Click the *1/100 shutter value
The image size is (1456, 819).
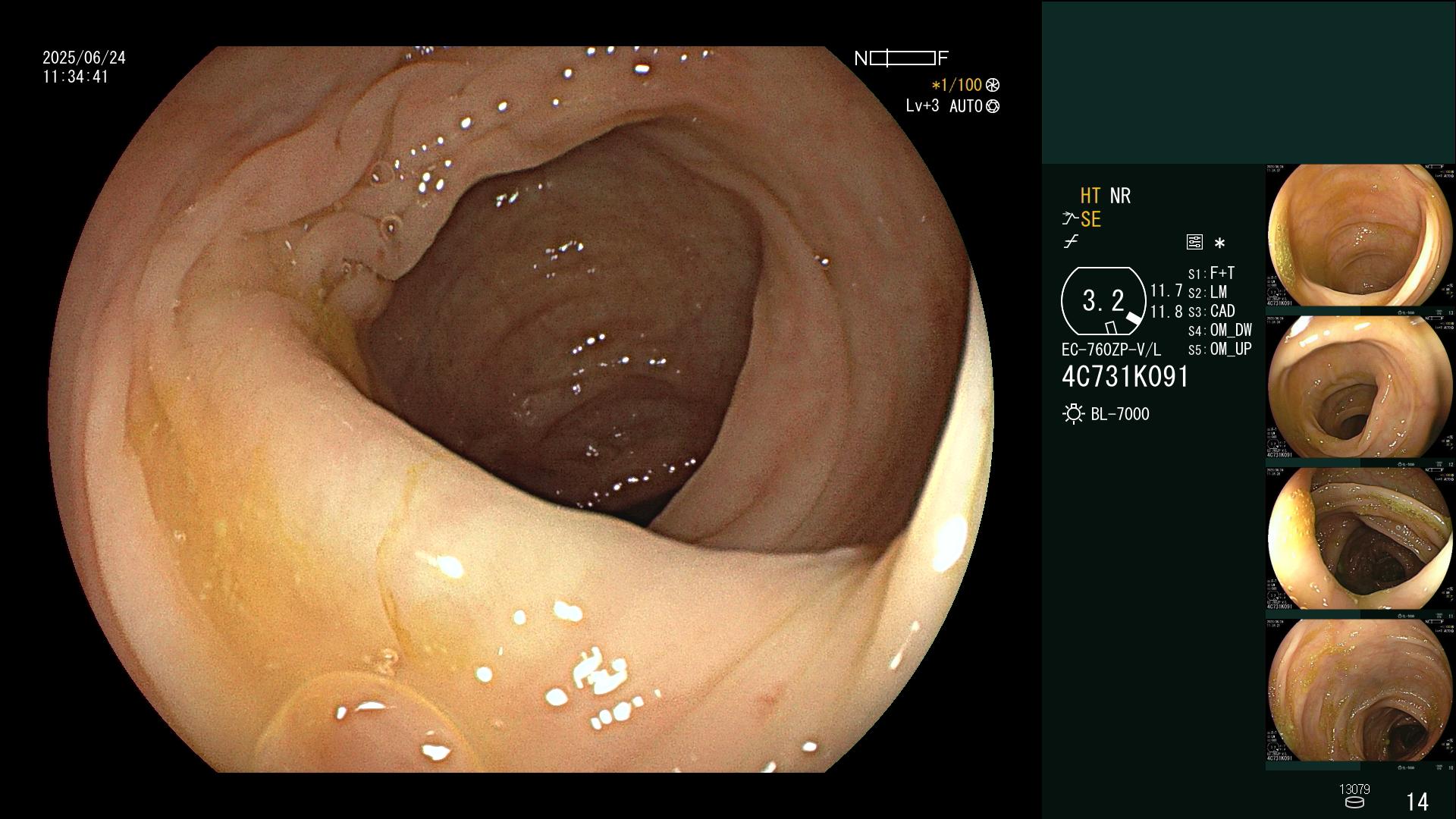click(x=957, y=85)
